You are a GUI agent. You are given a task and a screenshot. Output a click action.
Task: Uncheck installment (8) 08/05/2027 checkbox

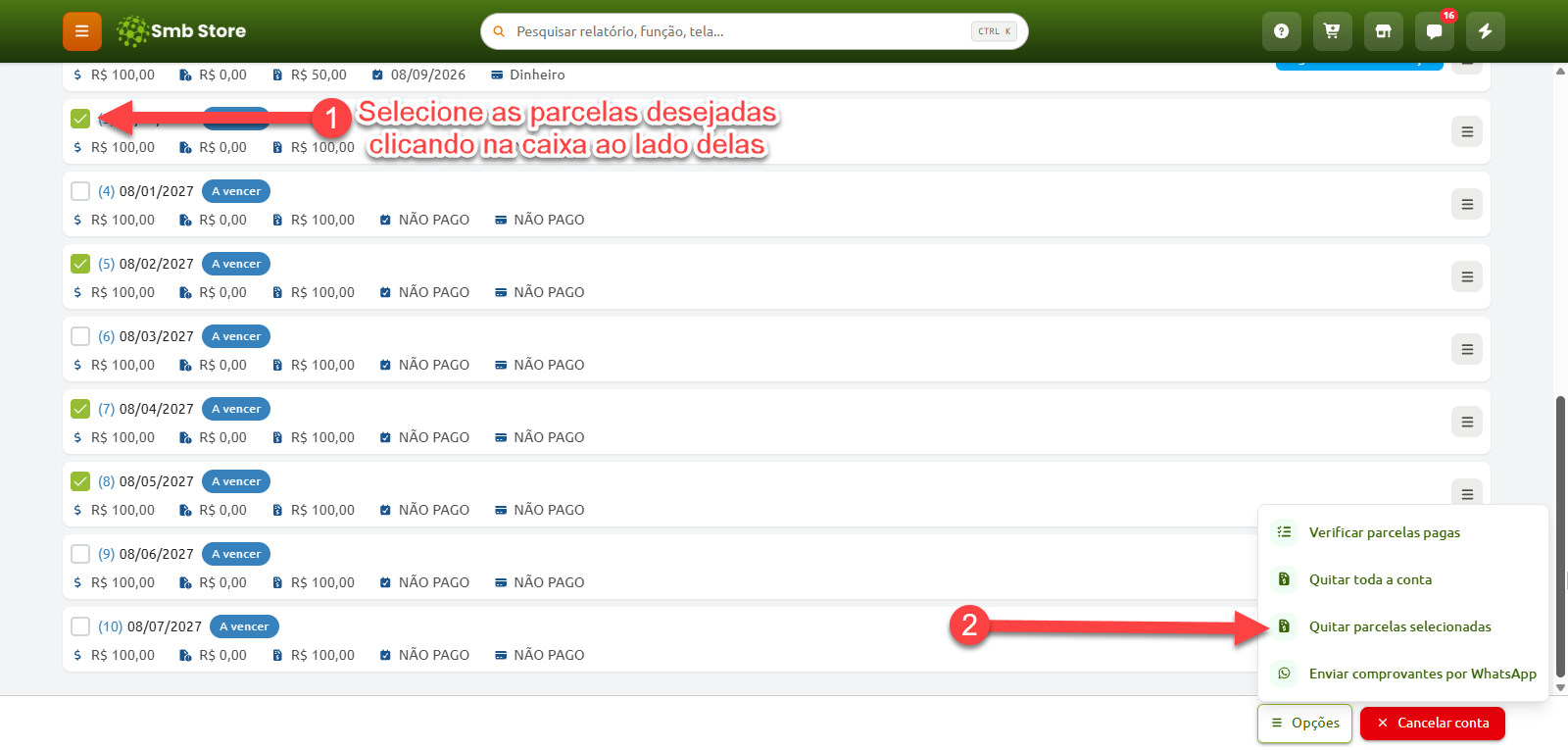(80, 481)
